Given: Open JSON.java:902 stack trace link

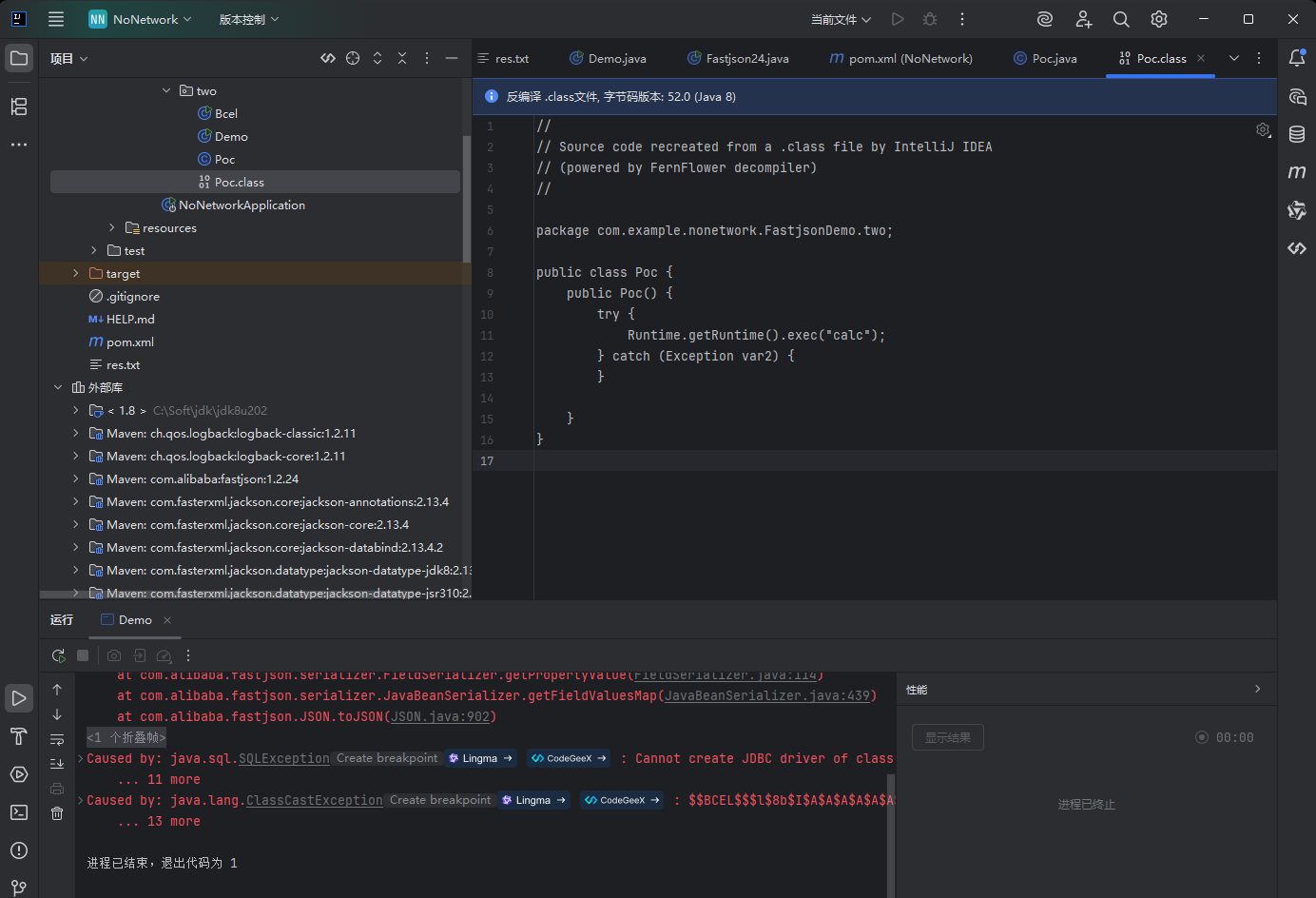Looking at the screenshot, I should 439,716.
